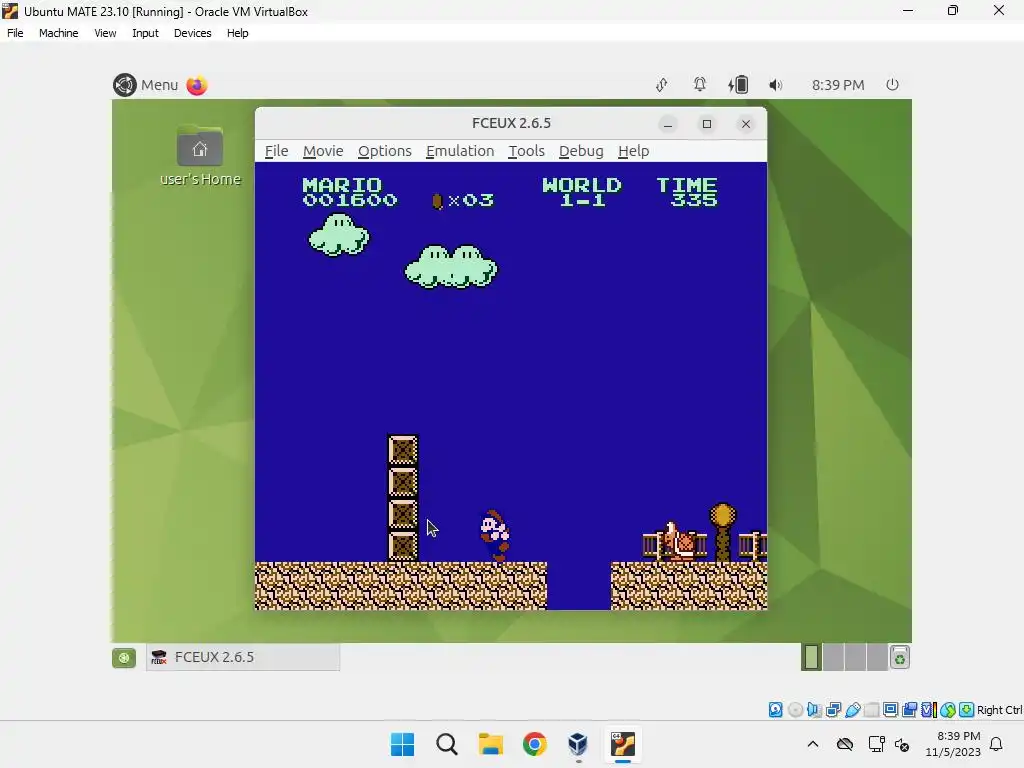
Task: Click the VirtualBox keyboard capture arrow icon
Action: [x=967, y=710]
